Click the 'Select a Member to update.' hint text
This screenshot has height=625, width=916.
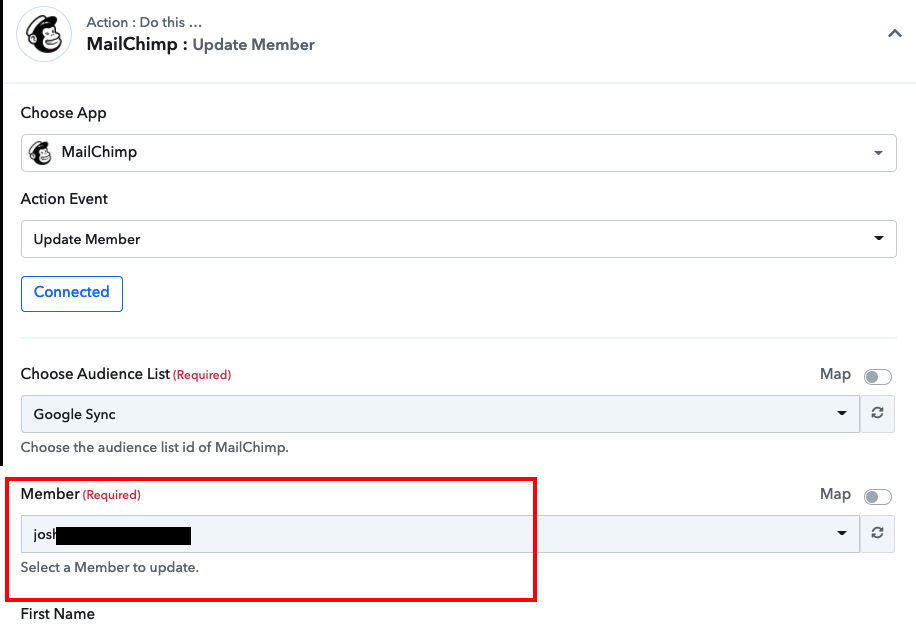point(110,567)
